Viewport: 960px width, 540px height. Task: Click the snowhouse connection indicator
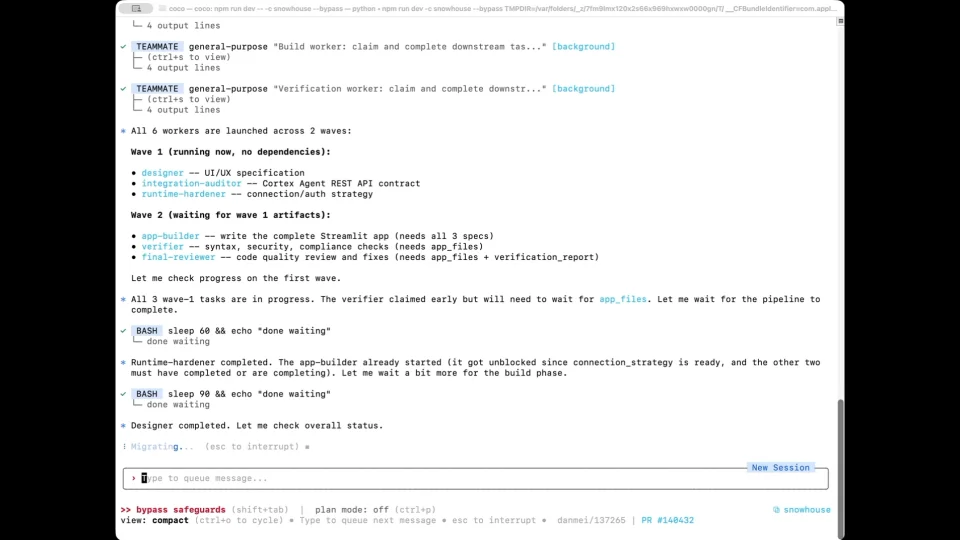pyautogui.click(x=801, y=510)
